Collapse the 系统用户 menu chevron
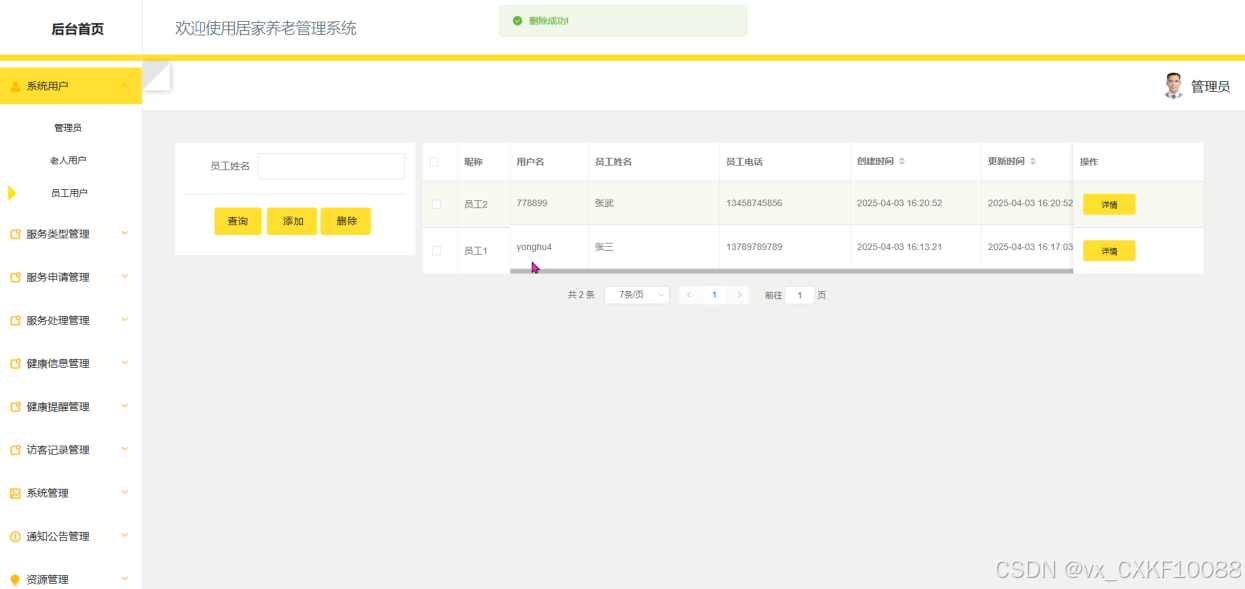1245x589 pixels. (125, 86)
